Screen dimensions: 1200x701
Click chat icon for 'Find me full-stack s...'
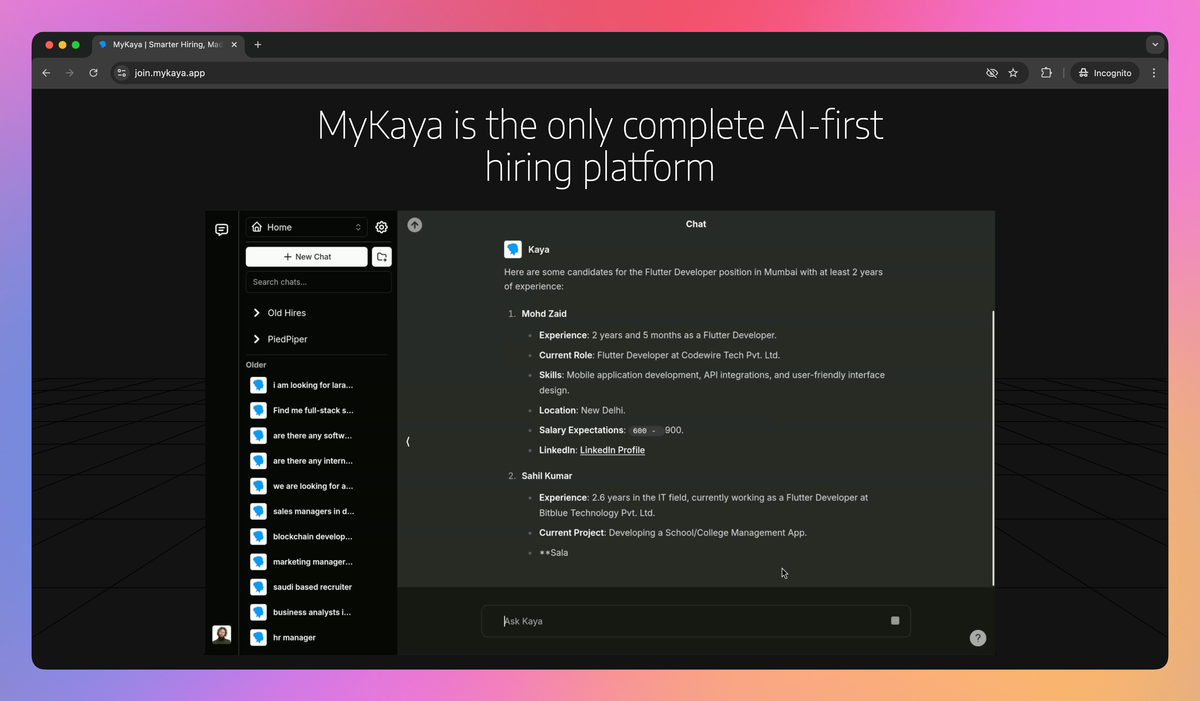coord(258,410)
